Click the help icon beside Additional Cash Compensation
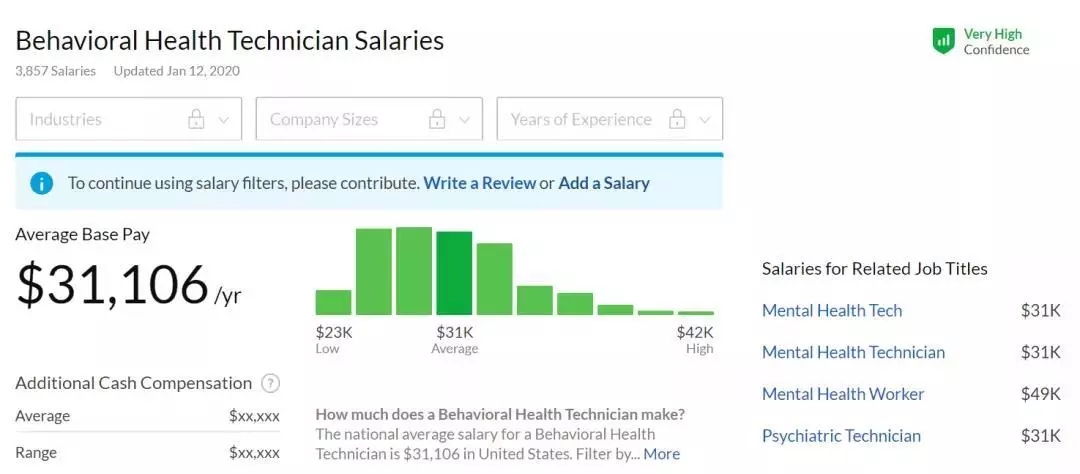 point(270,383)
